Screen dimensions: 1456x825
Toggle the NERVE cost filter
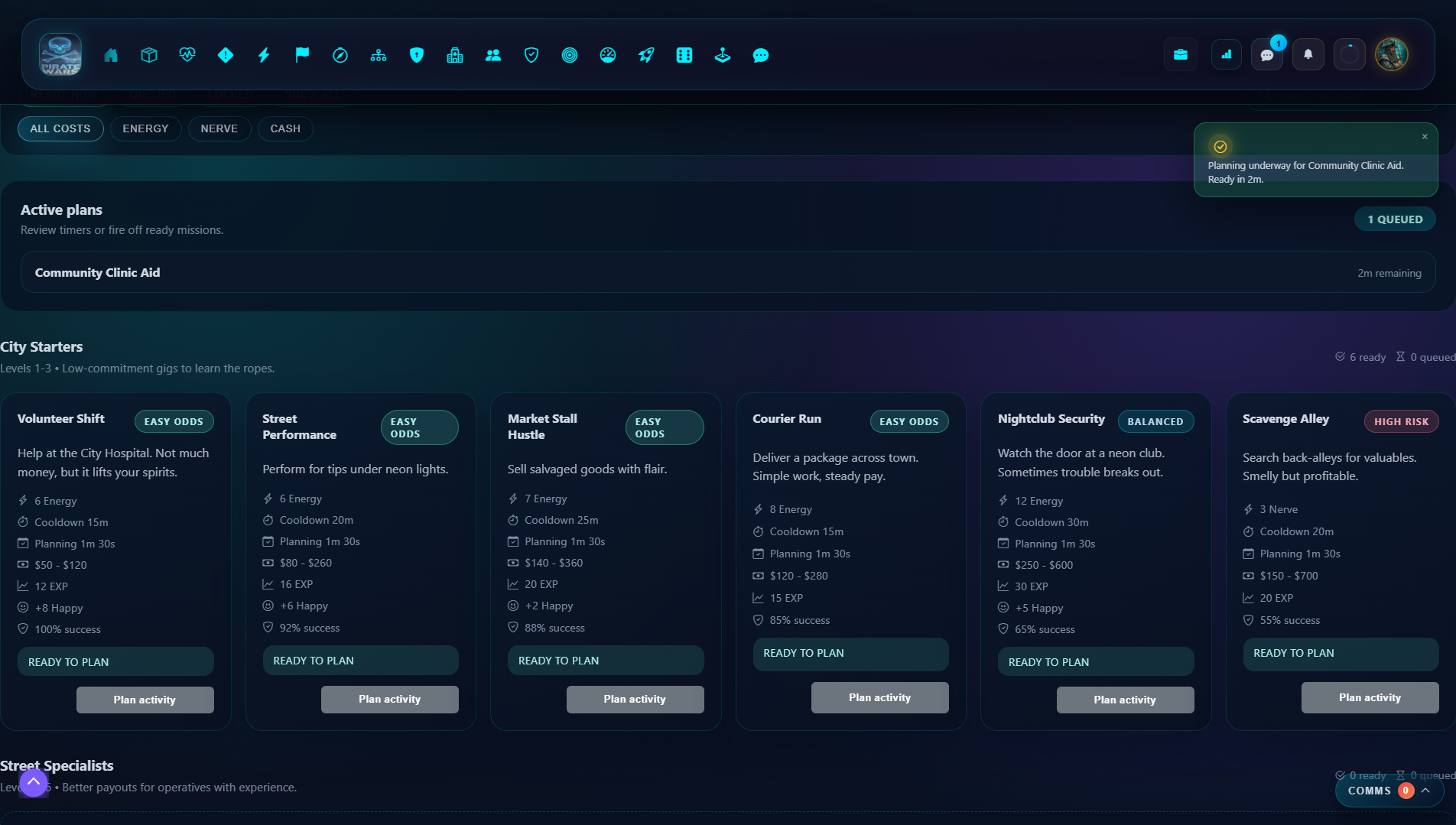[x=219, y=128]
